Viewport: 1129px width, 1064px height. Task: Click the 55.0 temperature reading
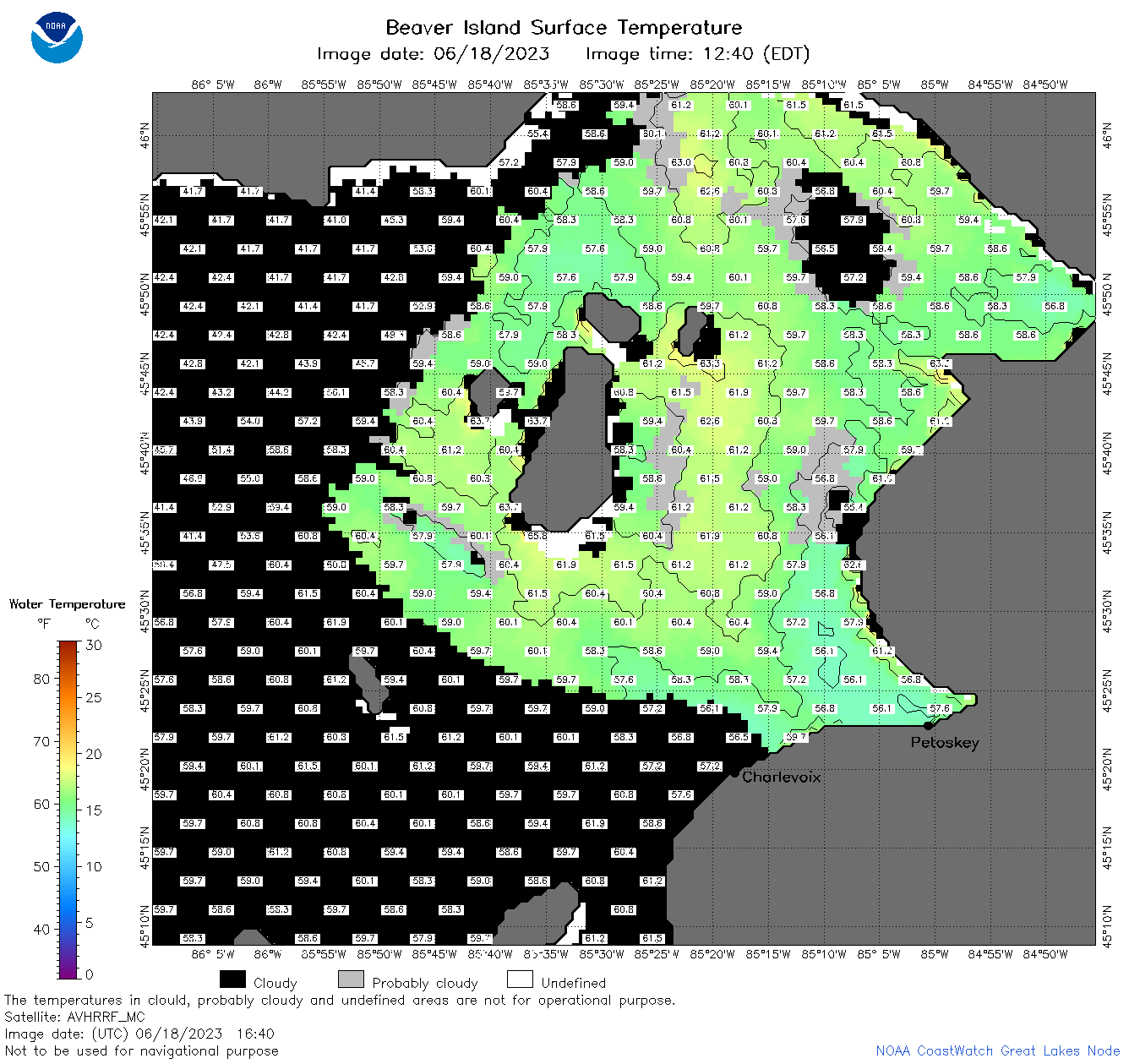[250, 478]
